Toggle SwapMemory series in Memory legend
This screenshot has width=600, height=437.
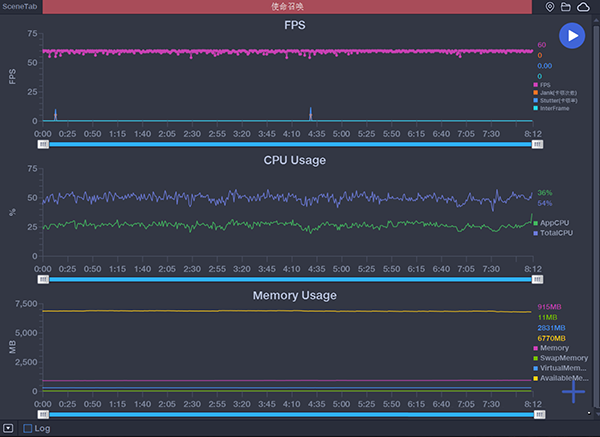[560, 357]
